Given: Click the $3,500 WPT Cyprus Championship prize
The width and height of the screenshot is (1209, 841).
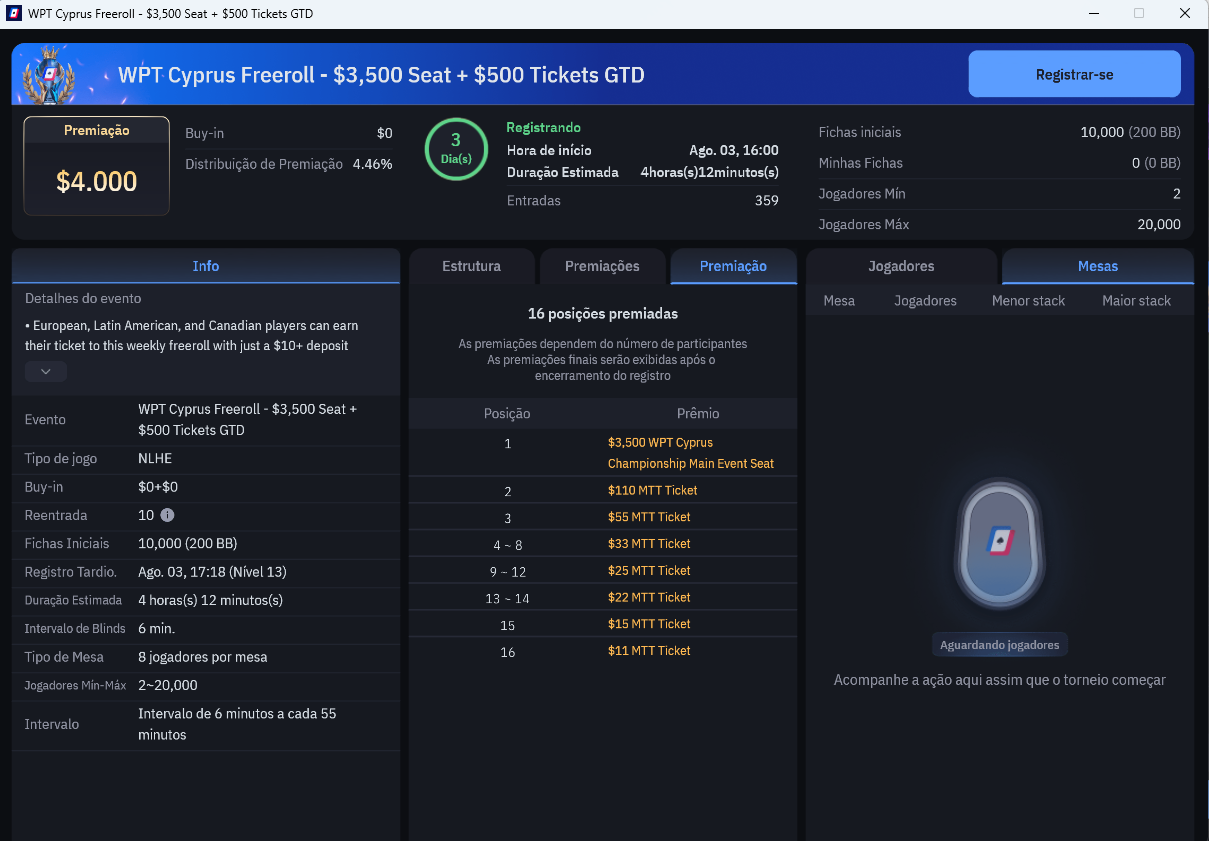Looking at the screenshot, I should [690, 453].
